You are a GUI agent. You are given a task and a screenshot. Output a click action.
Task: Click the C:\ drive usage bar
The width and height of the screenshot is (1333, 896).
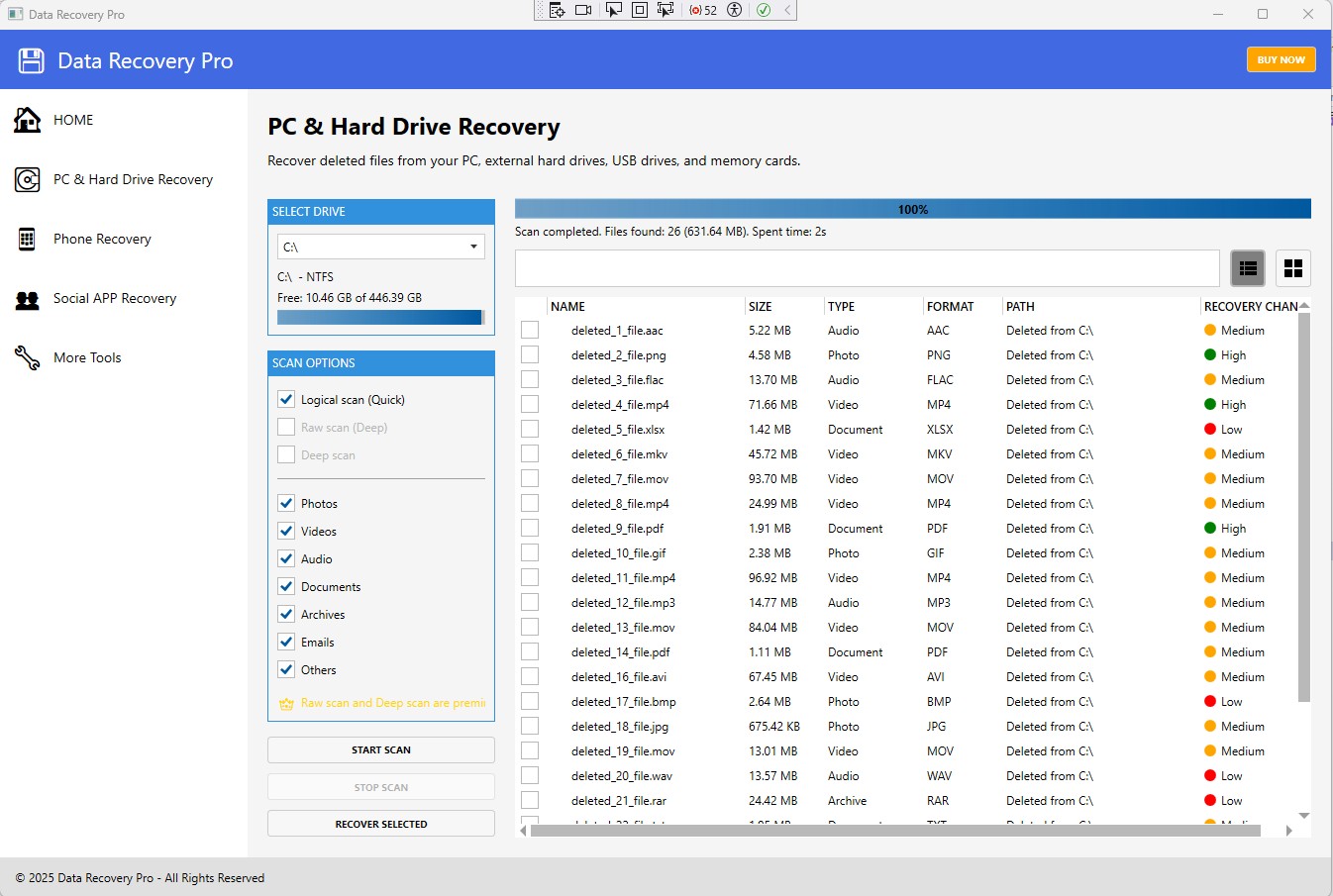[x=381, y=318]
